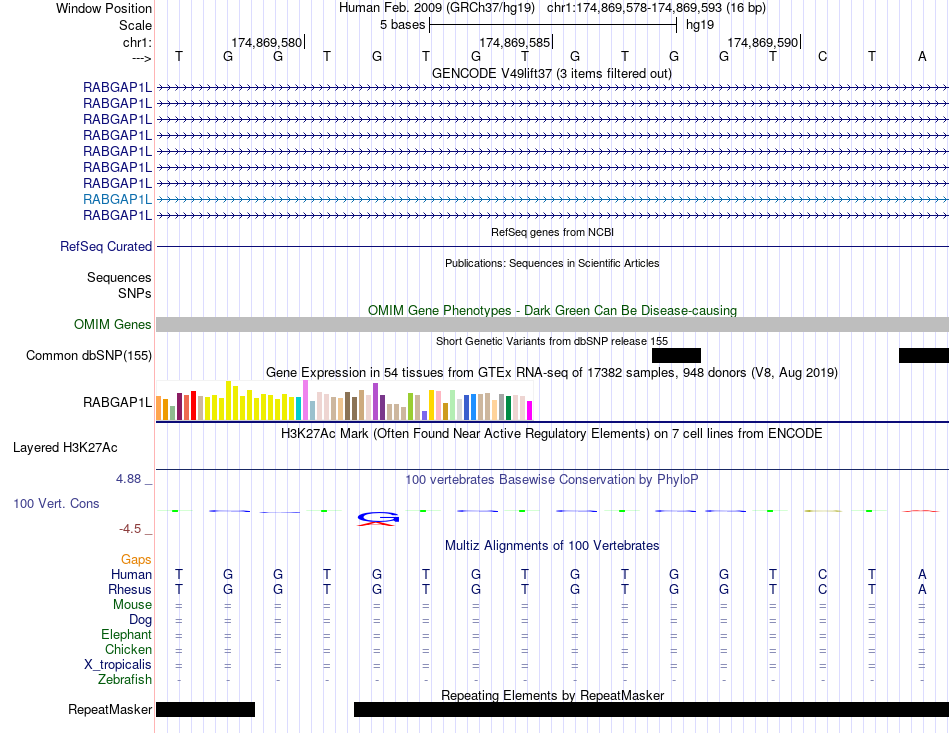Click the Dog species label
The height and width of the screenshot is (733, 950).
click(x=140, y=619)
